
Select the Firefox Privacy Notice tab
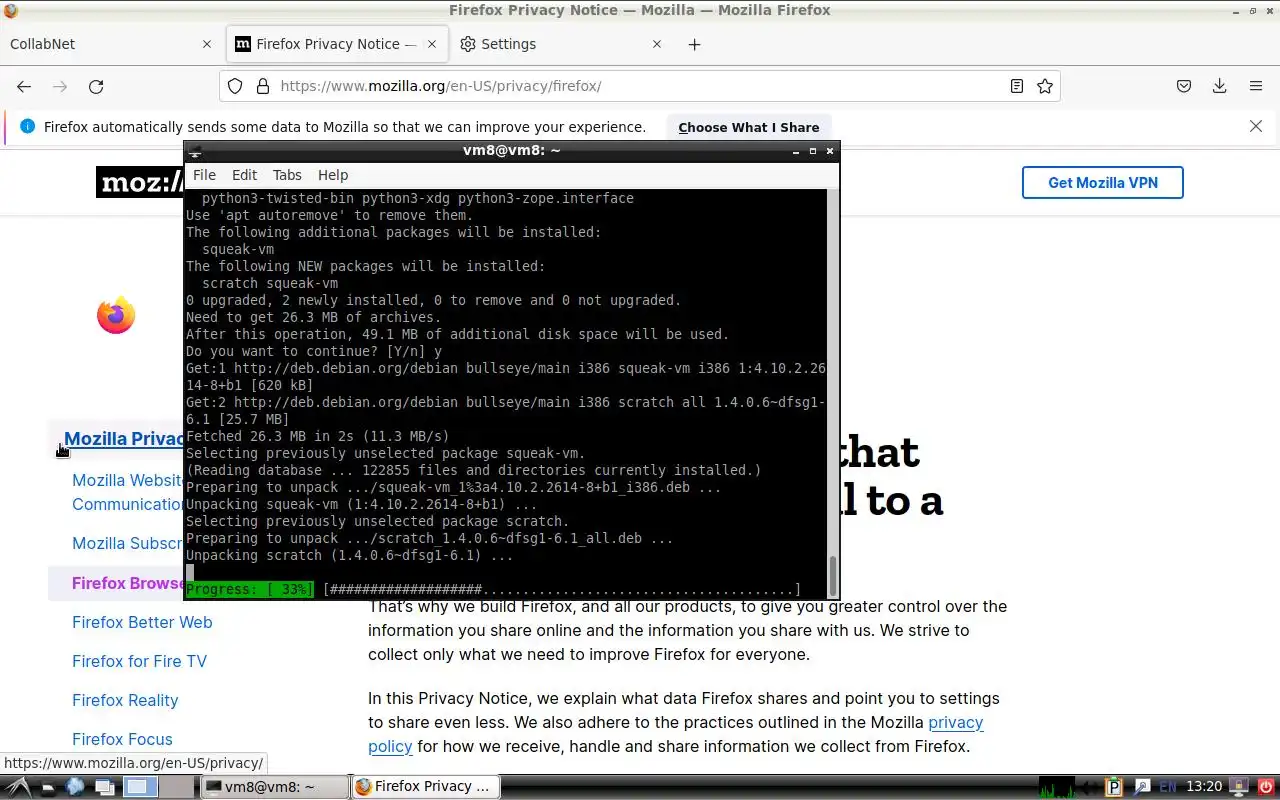click(337, 44)
